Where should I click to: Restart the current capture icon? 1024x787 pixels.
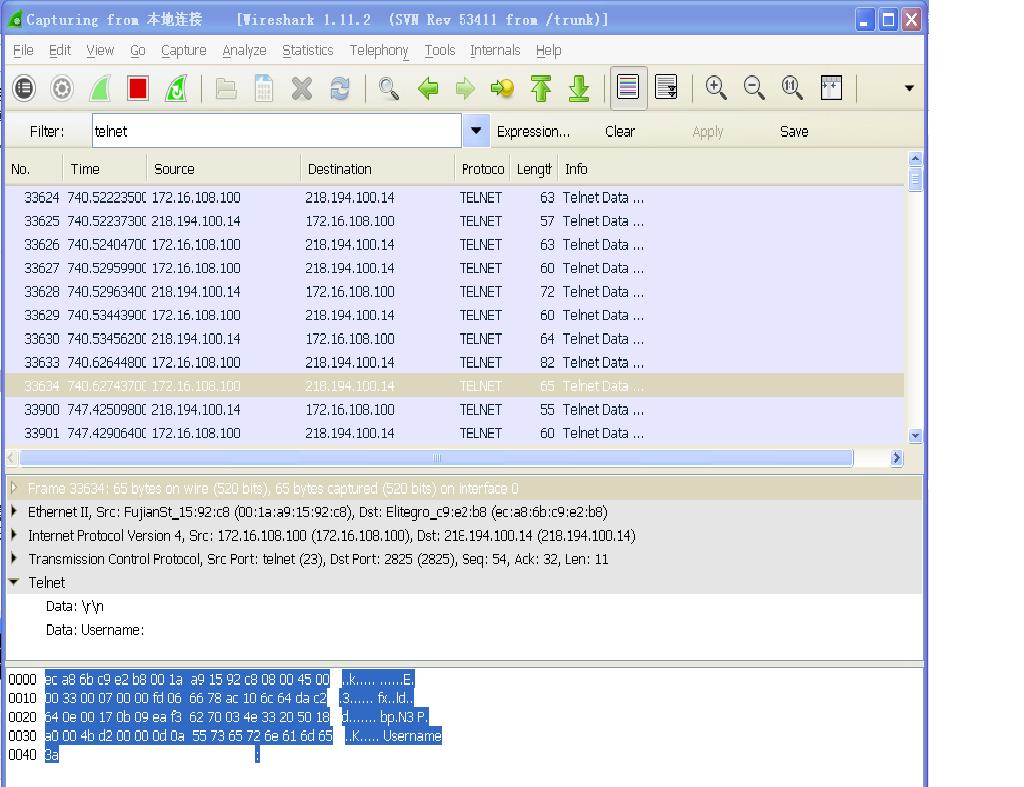pyautogui.click(x=176, y=88)
